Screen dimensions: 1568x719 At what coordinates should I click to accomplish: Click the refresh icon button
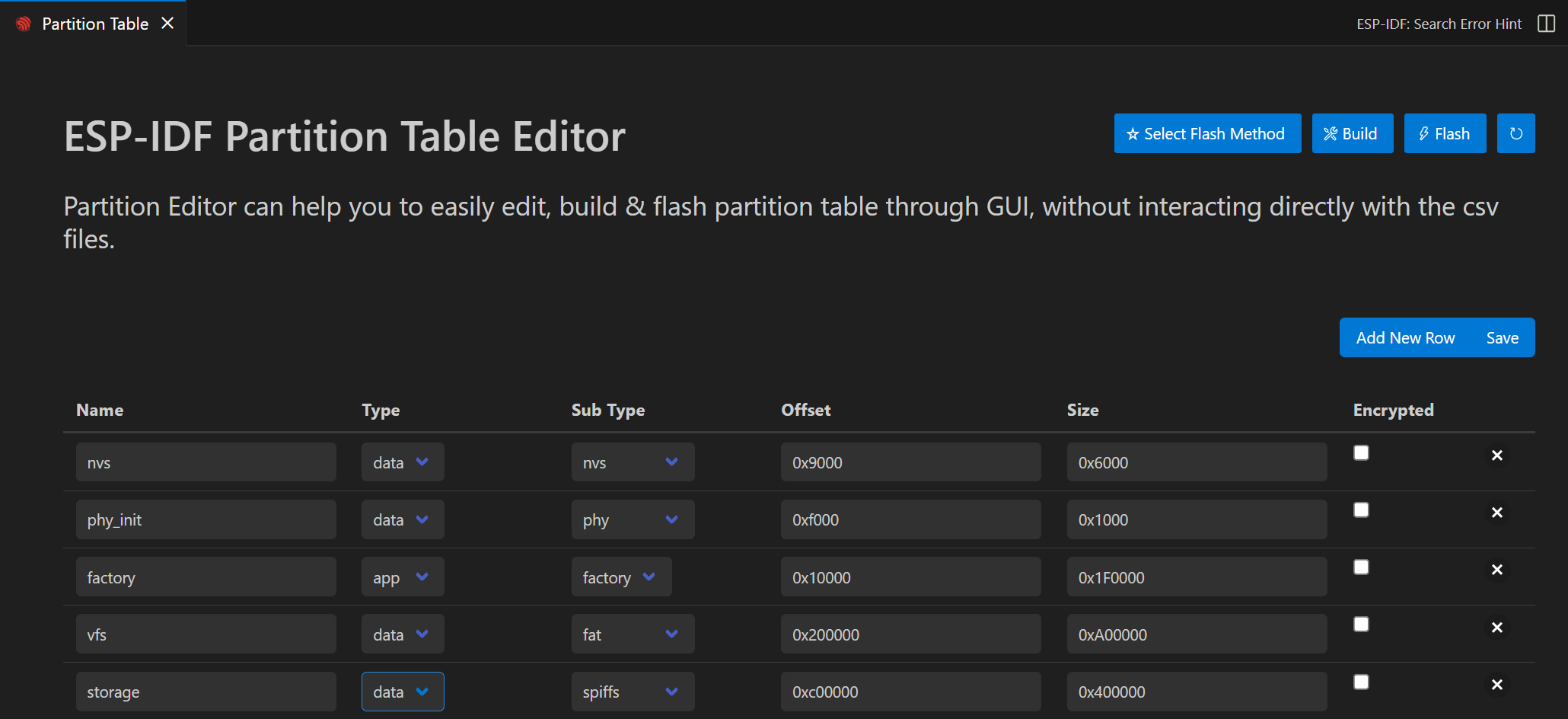coord(1515,134)
